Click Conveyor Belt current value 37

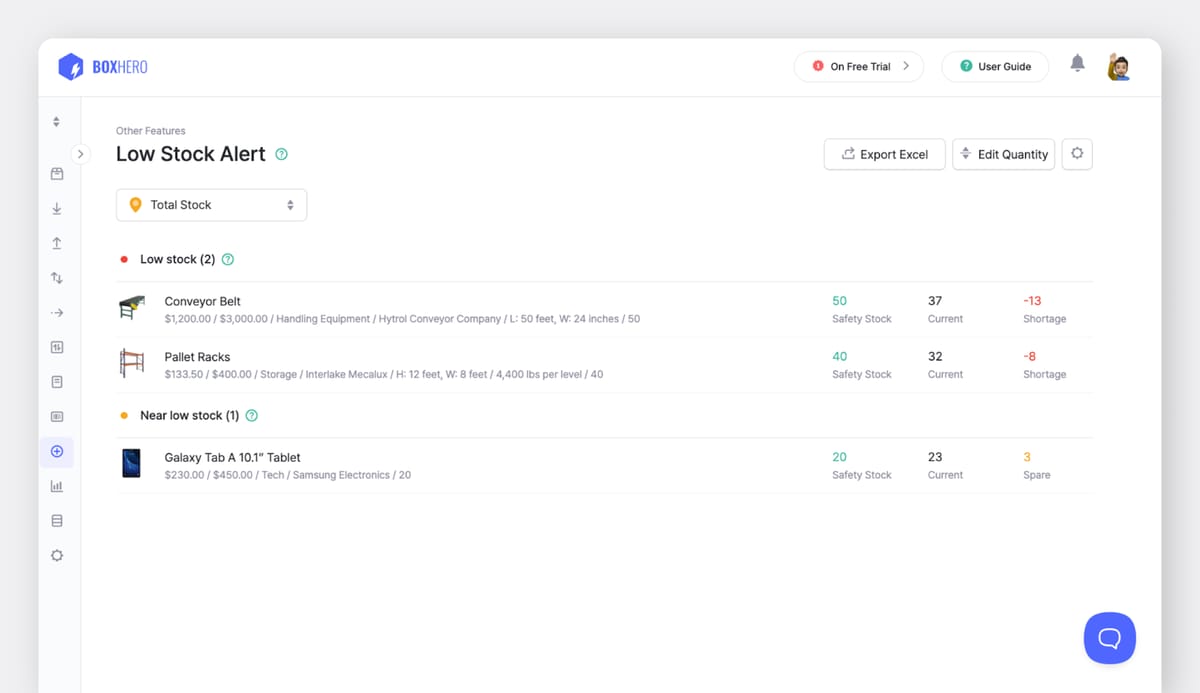coord(935,301)
